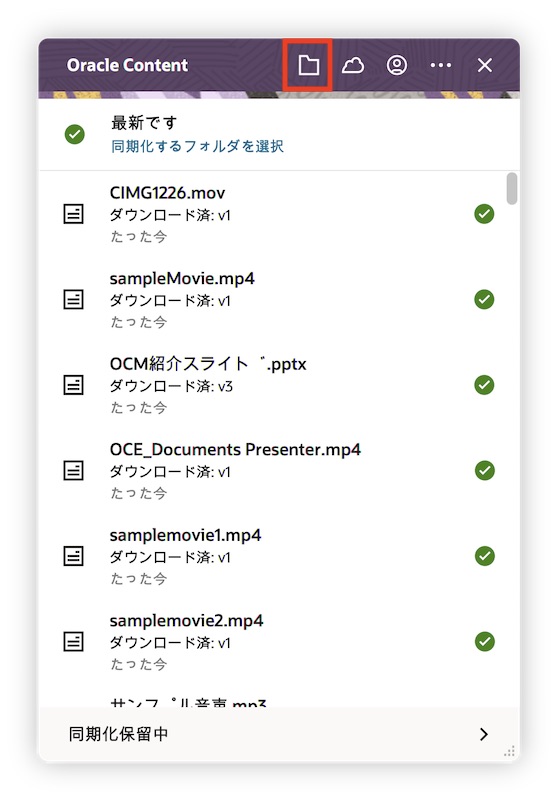Open the three-dot more options menu
Image resolution: width=559 pixels, height=800 pixels.
click(441, 65)
